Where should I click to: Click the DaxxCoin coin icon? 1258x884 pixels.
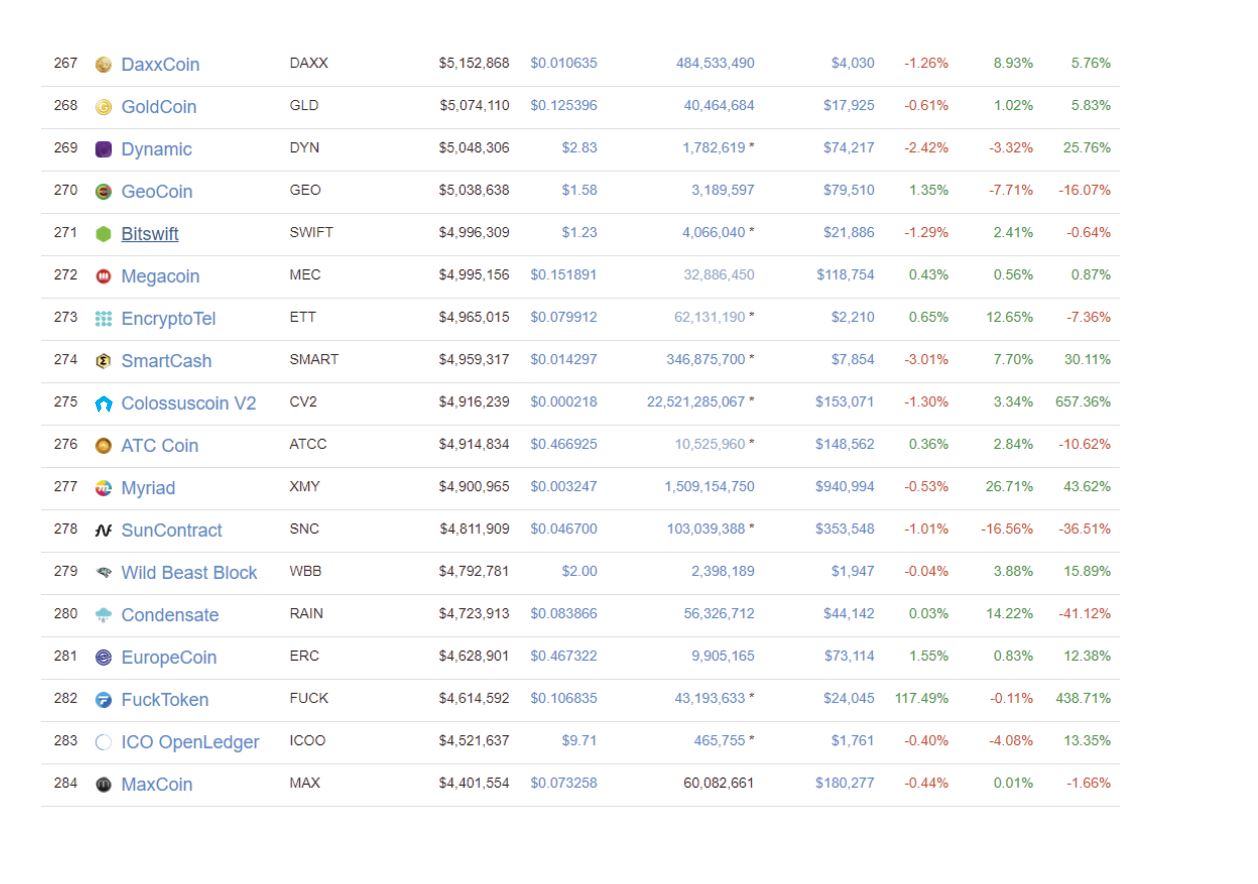tap(103, 65)
